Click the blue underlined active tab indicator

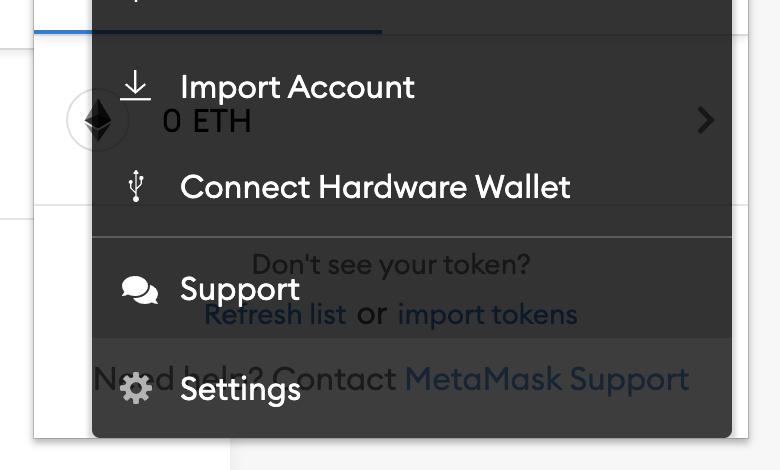(x=207, y=32)
